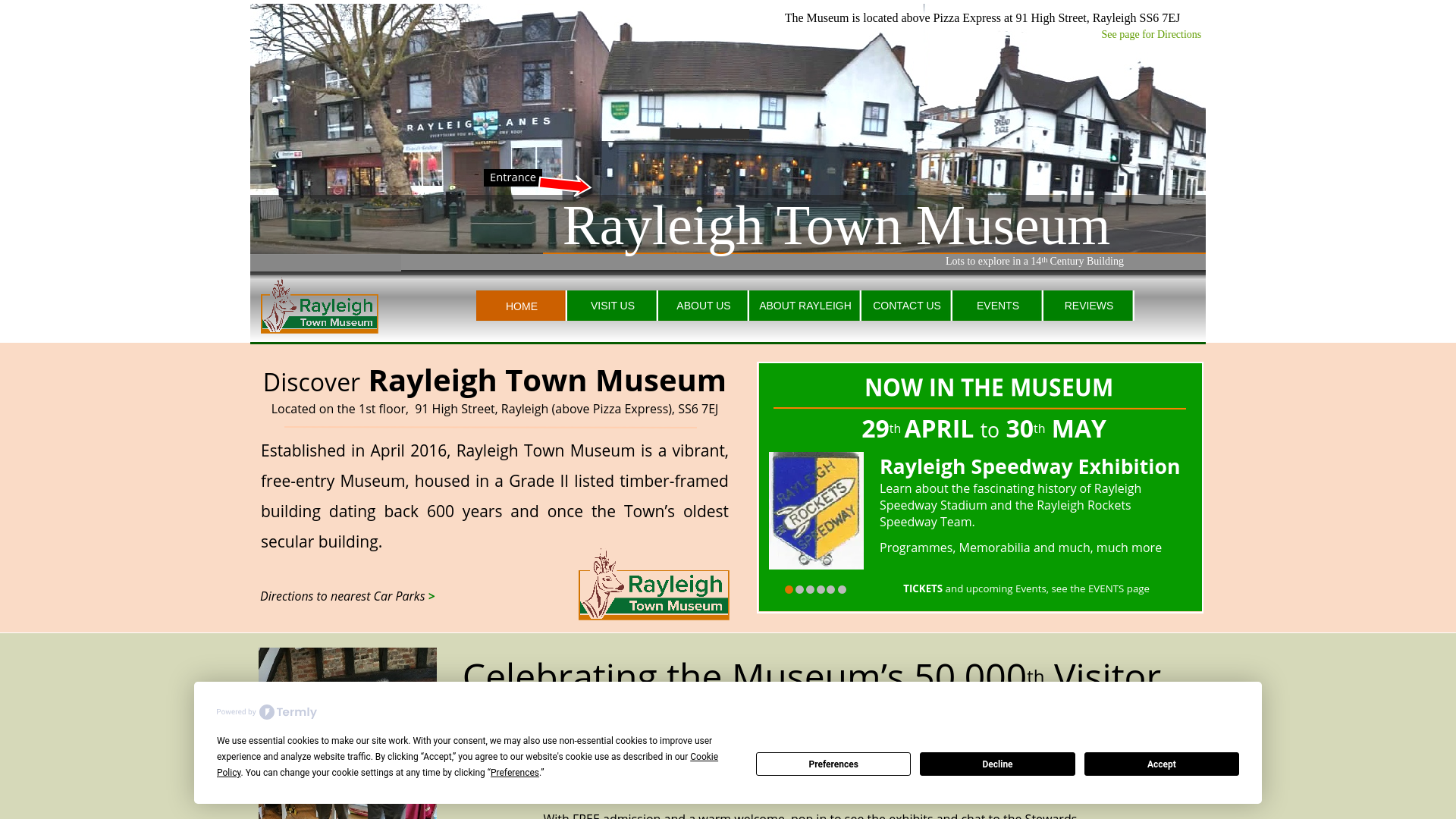The height and width of the screenshot is (819, 1456).
Task: Click See page for Directions link
Action: pos(1151,35)
